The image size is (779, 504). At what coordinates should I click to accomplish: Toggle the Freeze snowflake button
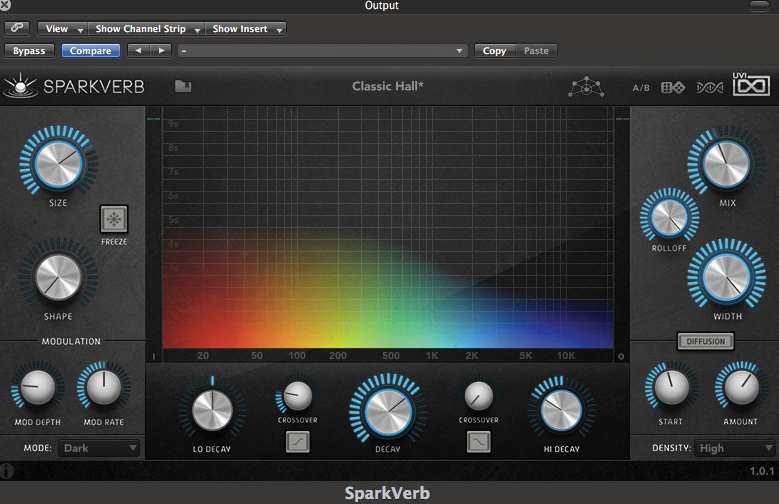[x=114, y=219]
